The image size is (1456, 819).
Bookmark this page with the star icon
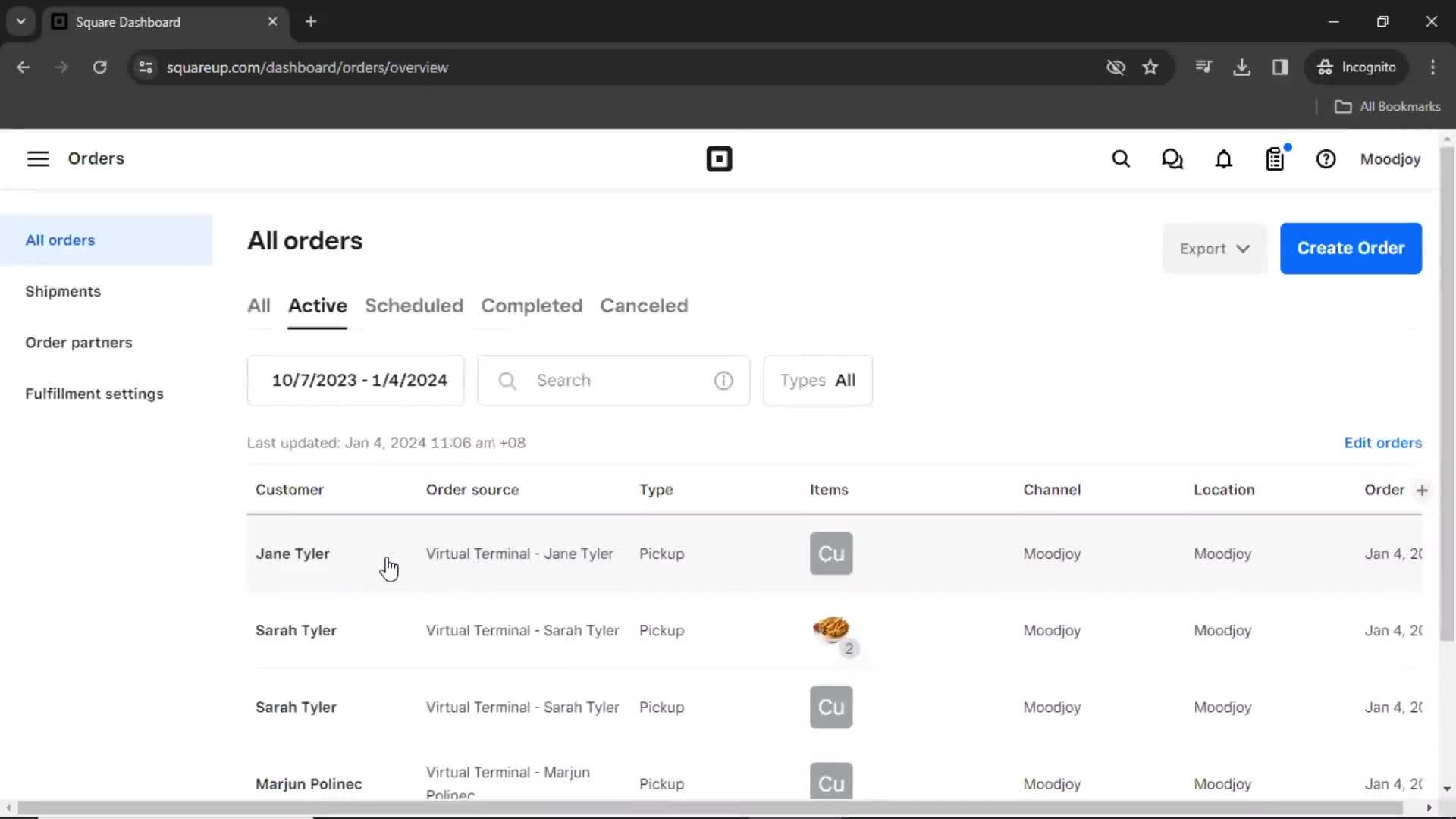pyautogui.click(x=1150, y=67)
